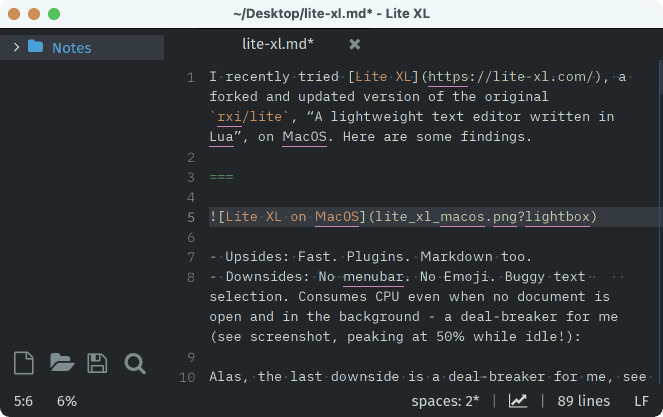
Task: Select the Notes label in the sidebar
Action: coord(71,48)
